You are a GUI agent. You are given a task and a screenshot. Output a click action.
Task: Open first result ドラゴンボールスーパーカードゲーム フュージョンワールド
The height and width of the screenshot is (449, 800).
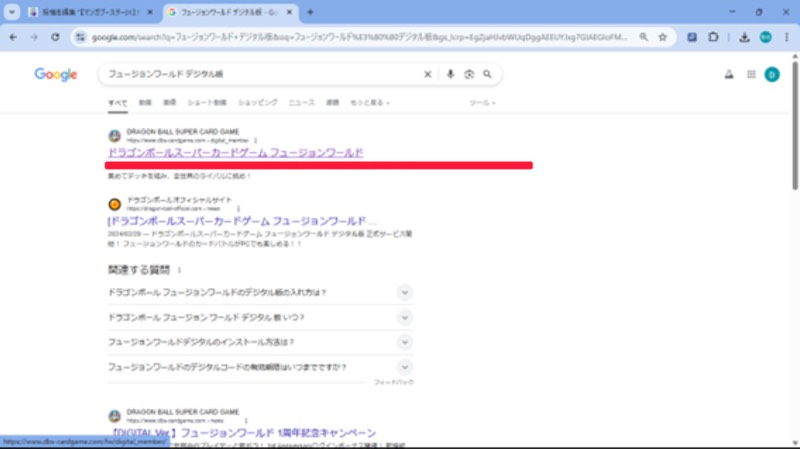[x=235, y=153]
